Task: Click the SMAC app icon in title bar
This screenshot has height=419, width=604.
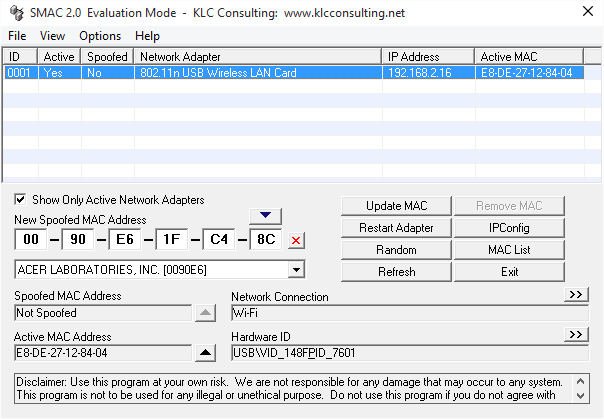Action: 17,13
